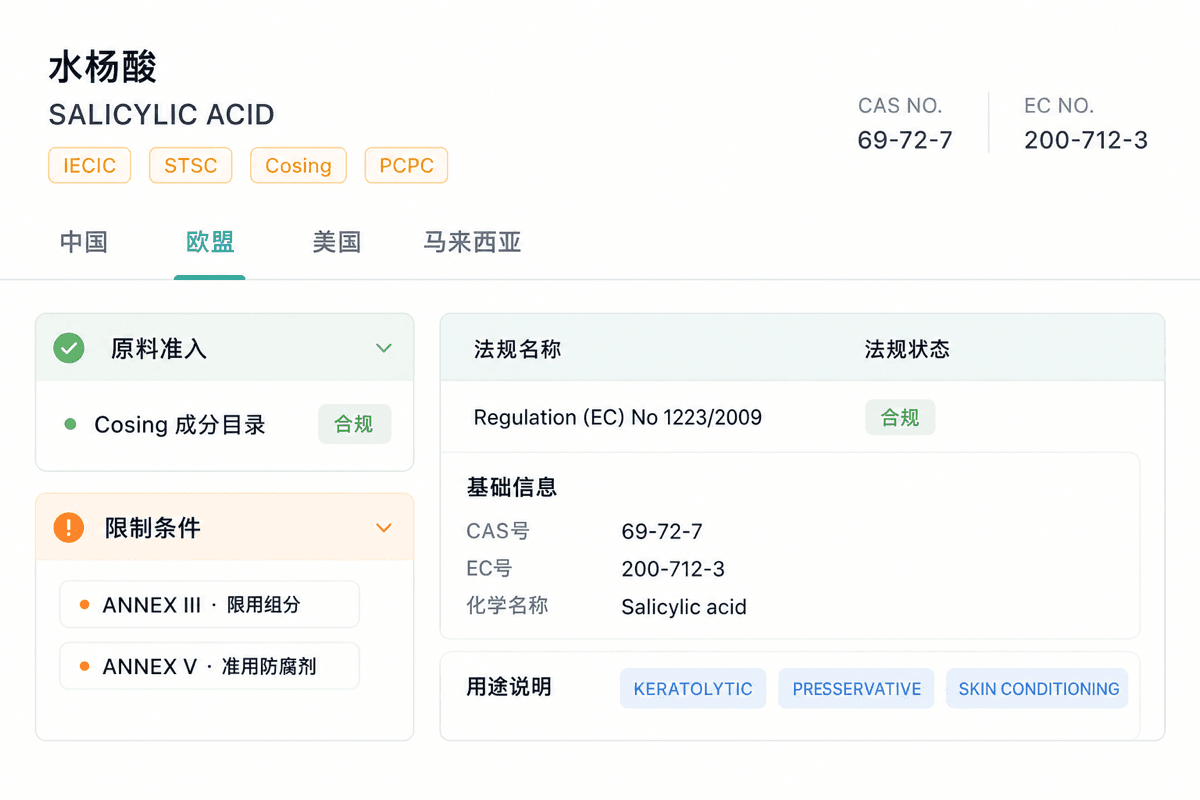
Task: Click the orange bullet beside ANNEX III
Action: coord(84,605)
